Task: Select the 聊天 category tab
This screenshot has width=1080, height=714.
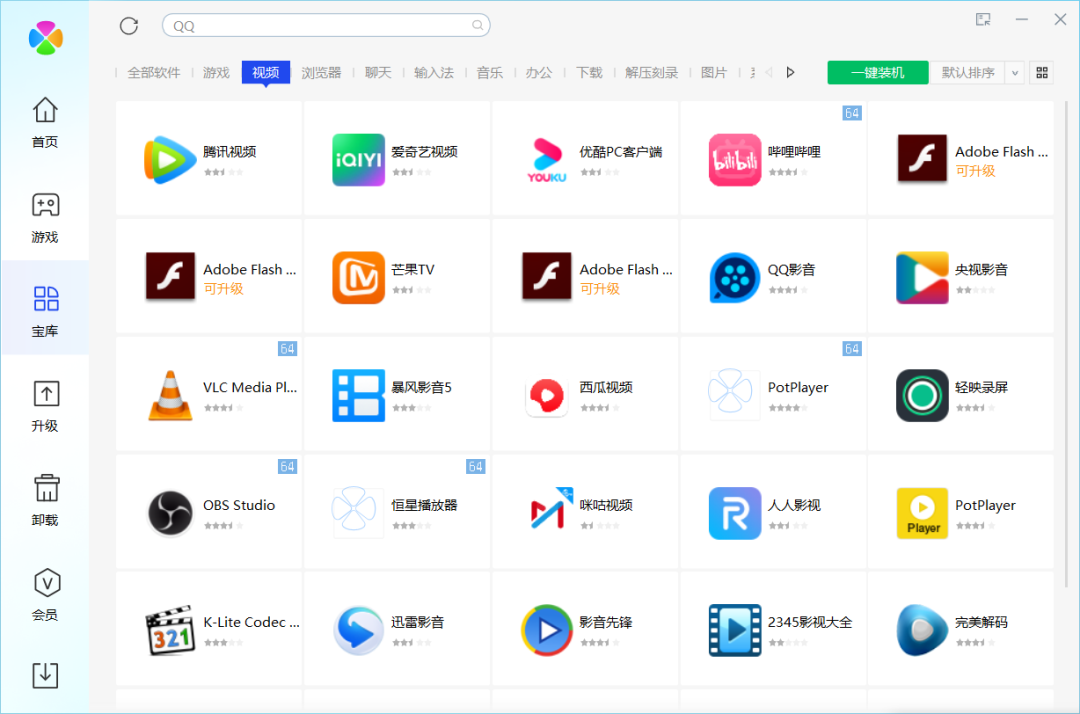Action: coord(378,72)
